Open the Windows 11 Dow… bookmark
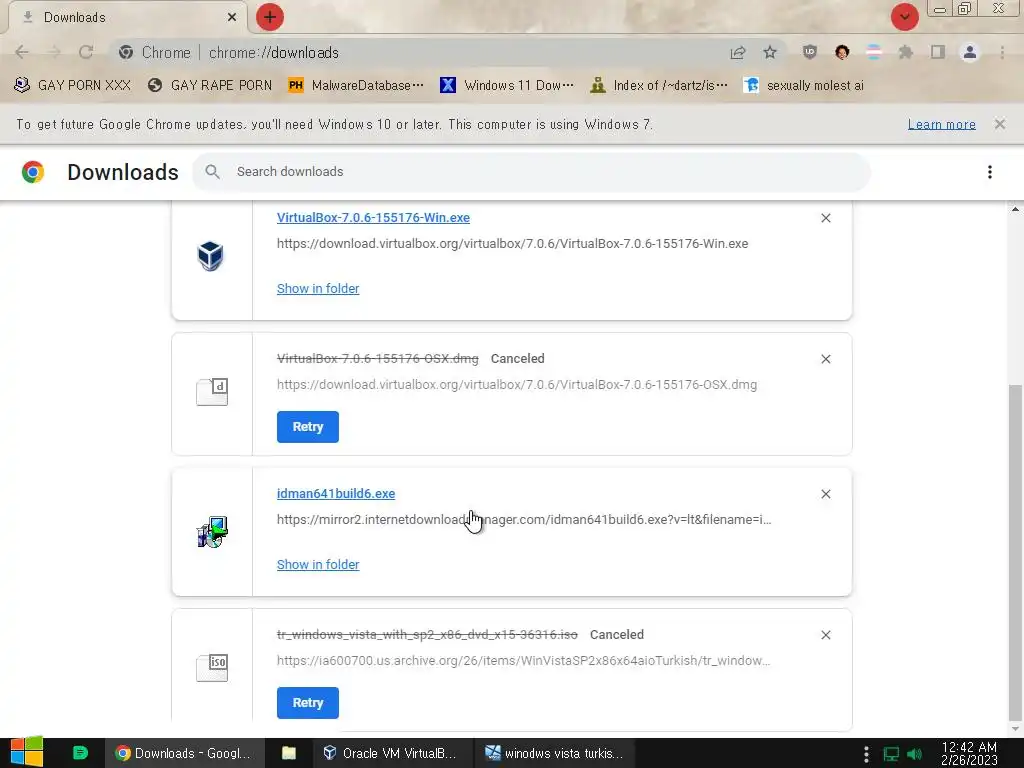The image size is (1024, 768). [507, 85]
